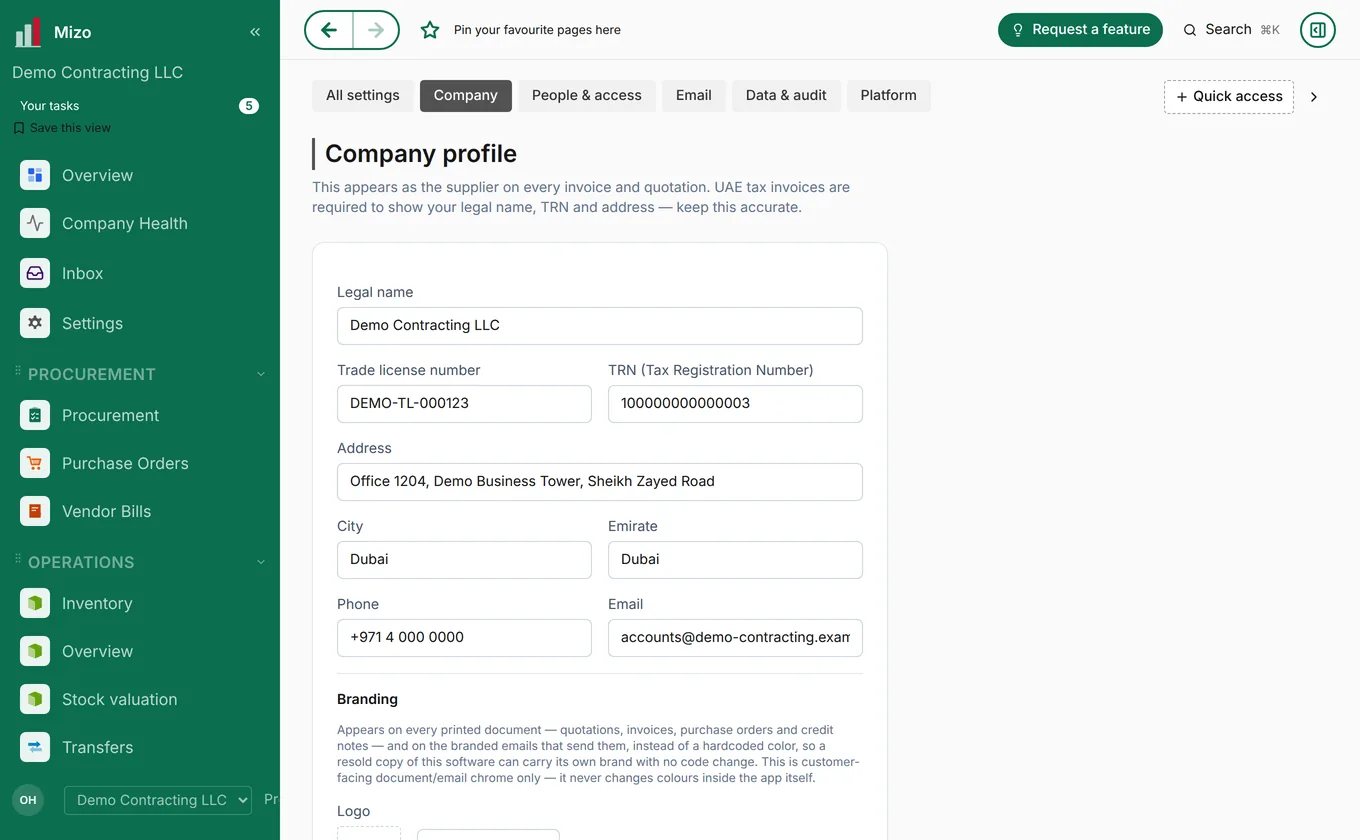The width and height of the screenshot is (1360, 840).
Task: Open the Inventory cube icon
Action: (35, 603)
